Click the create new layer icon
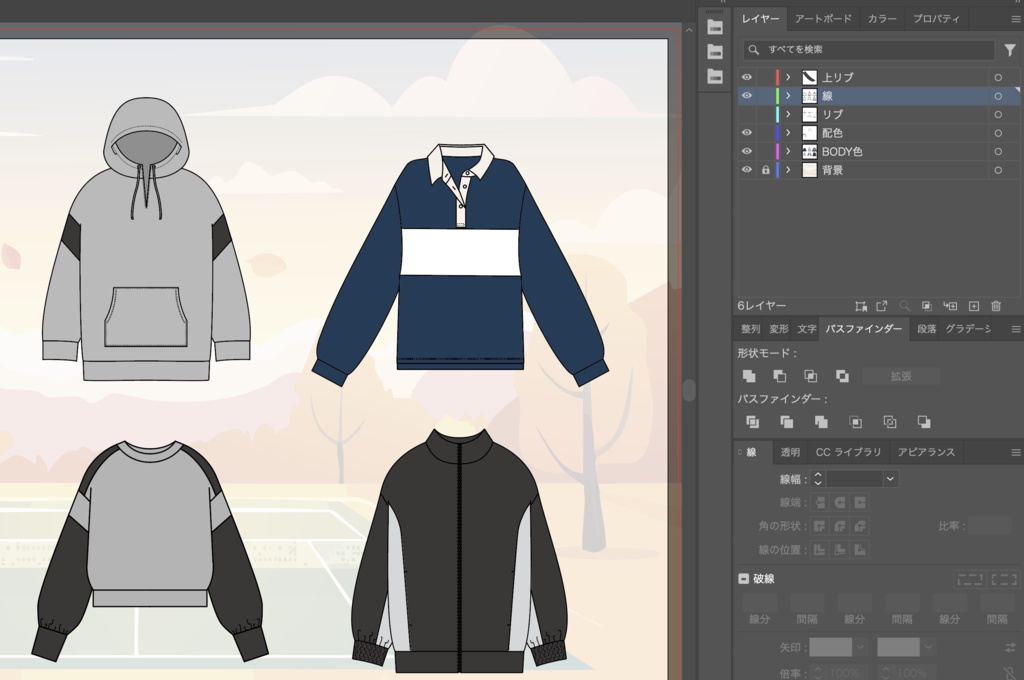This screenshot has width=1024, height=680. (974, 306)
